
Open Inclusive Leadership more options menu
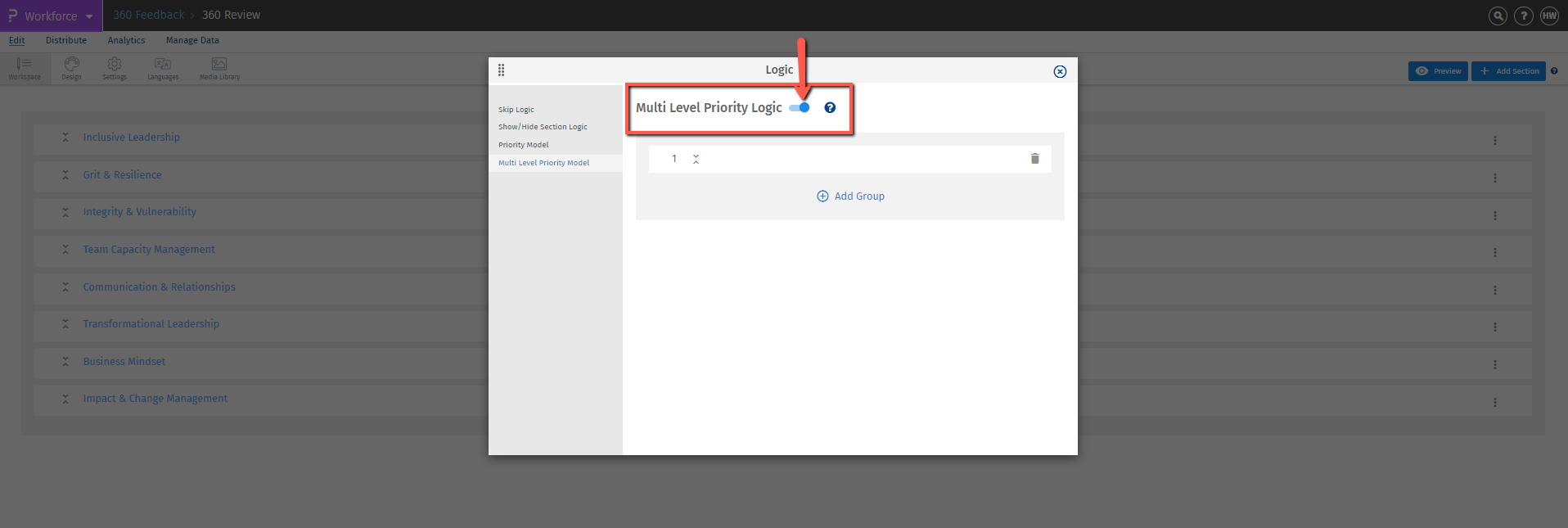[1495, 141]
